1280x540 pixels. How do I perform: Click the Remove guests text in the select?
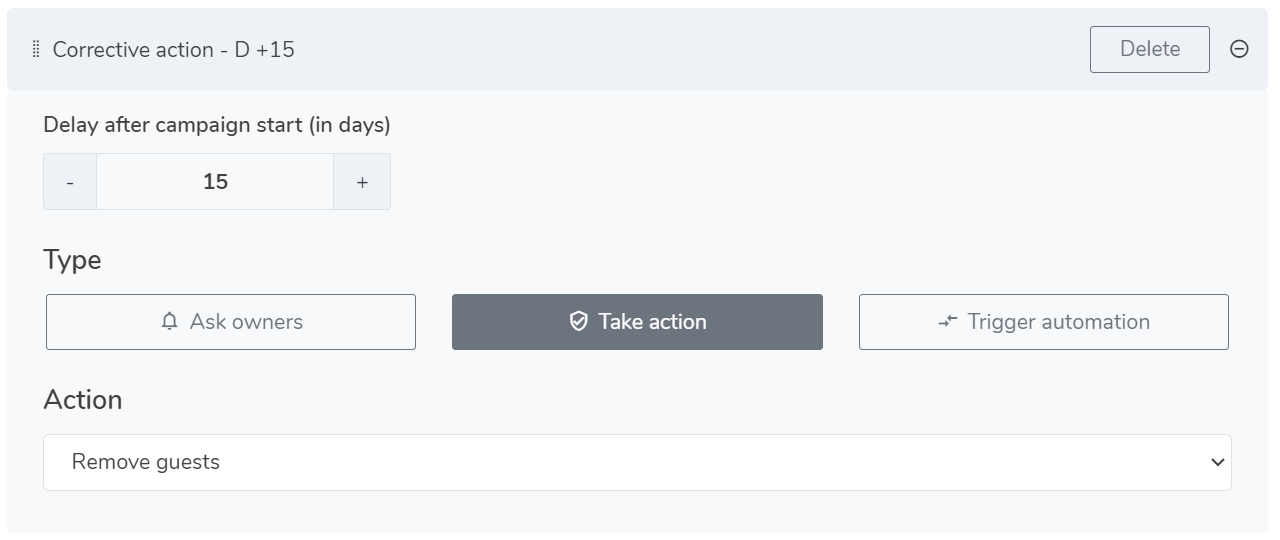[x=146, y=462]
